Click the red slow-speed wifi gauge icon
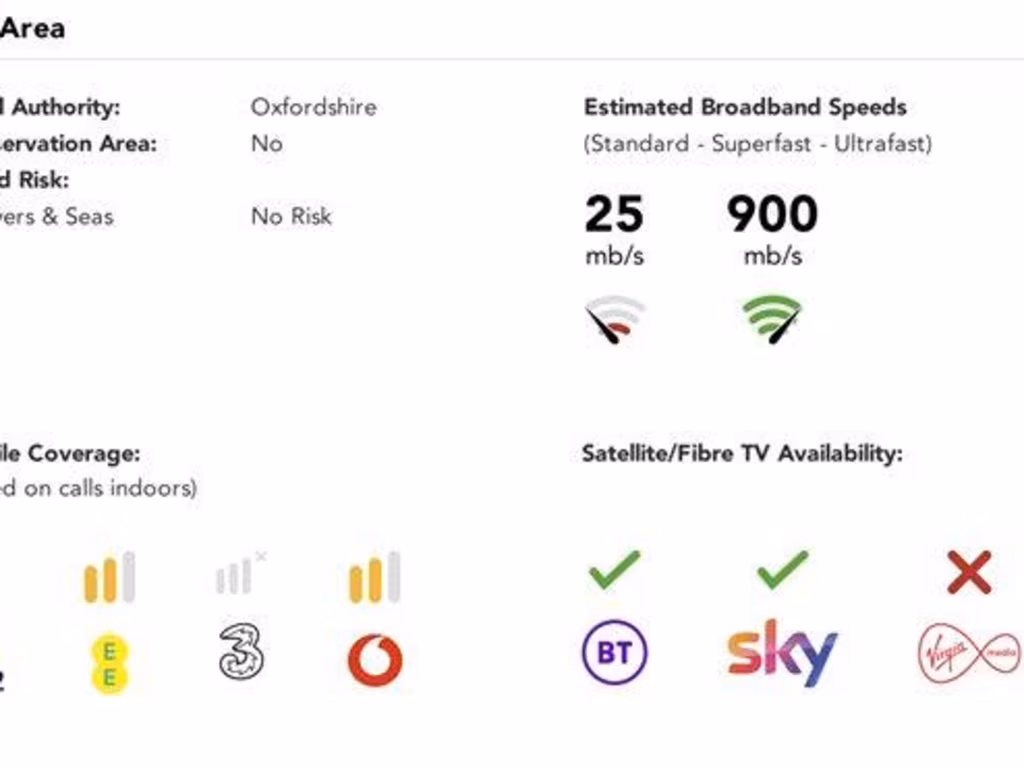This screenshot has width=1024, height=768. 615,319
